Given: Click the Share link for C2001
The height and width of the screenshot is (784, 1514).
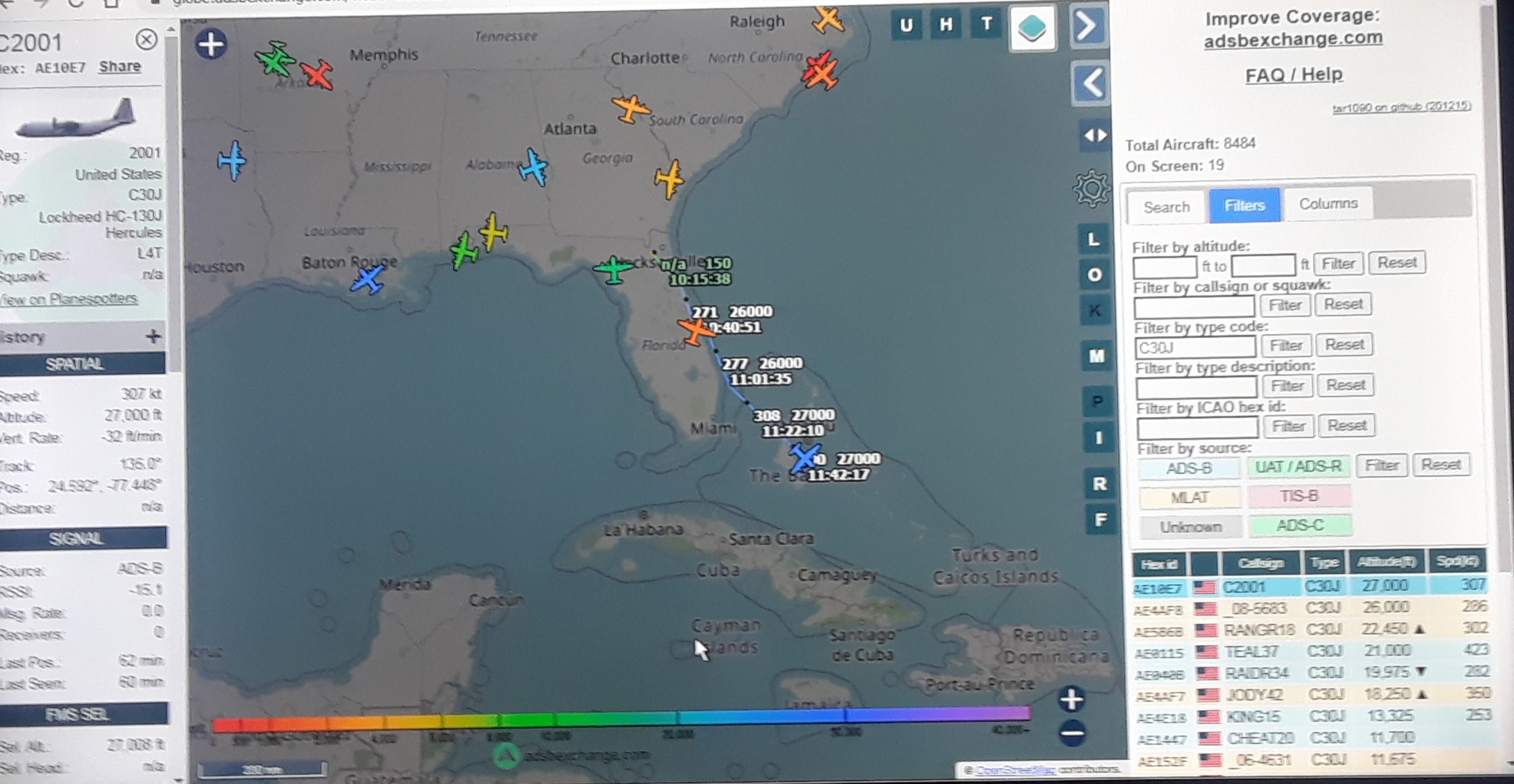Looking at the screenshot, I should pos(119,66).
